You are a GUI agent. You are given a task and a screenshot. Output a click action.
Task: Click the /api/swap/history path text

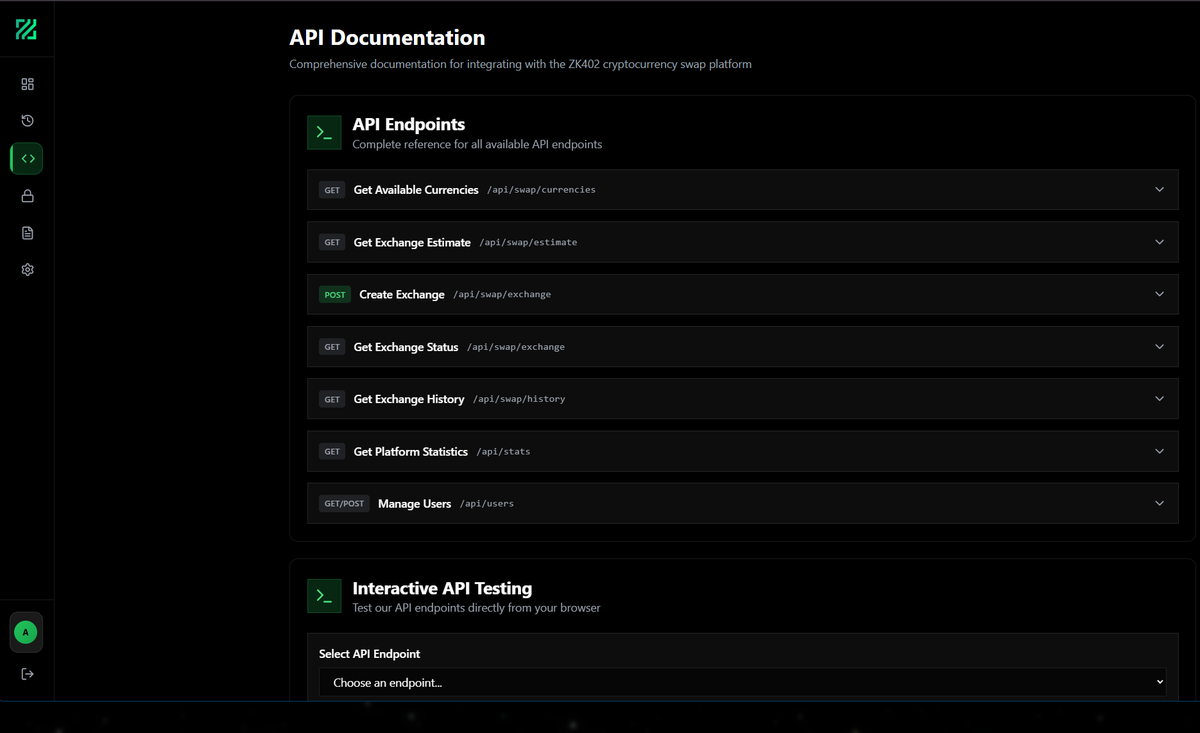coord(519,399)
